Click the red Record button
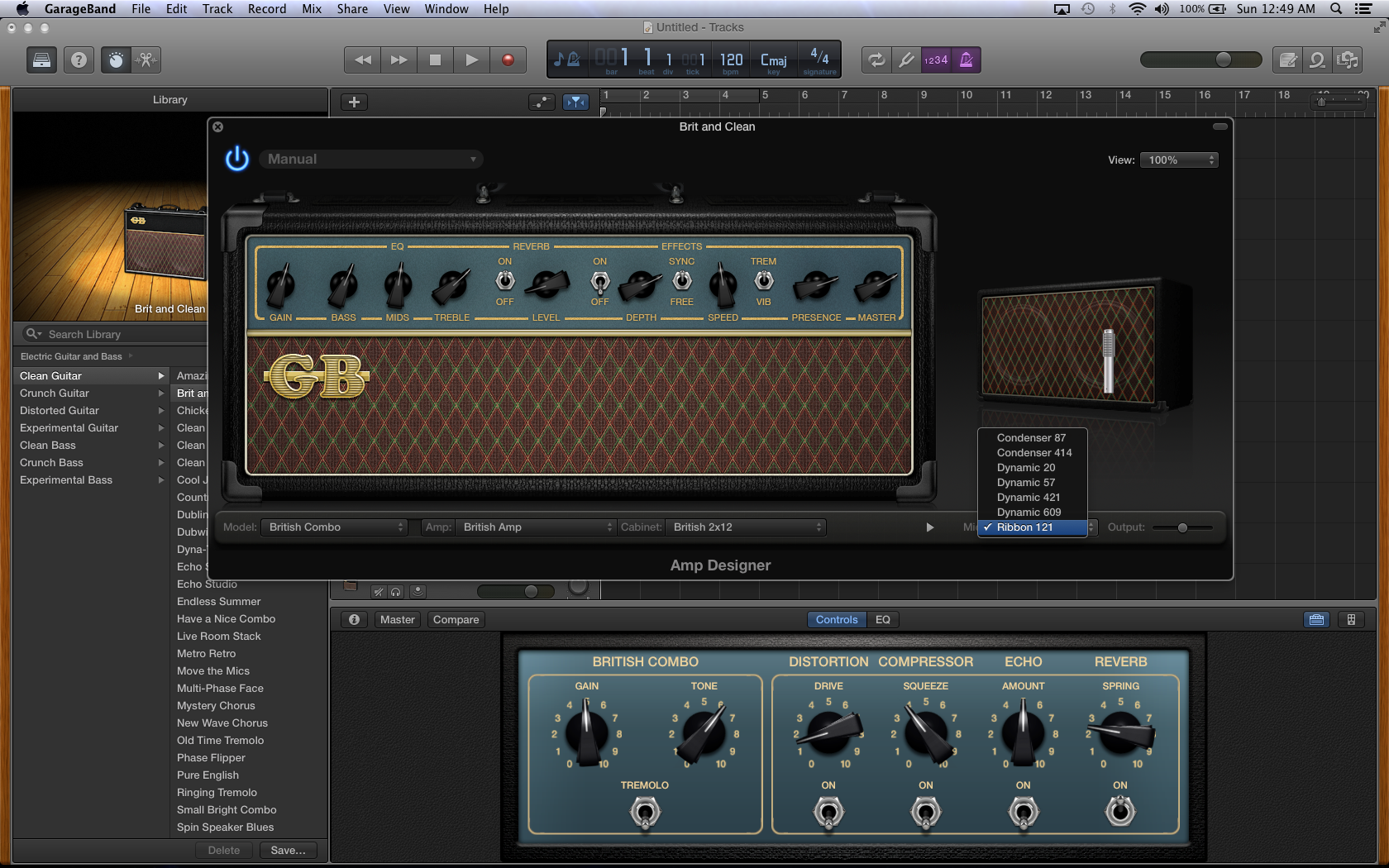The width and height of the screenshot is (1389, 868). coord(508,60)
